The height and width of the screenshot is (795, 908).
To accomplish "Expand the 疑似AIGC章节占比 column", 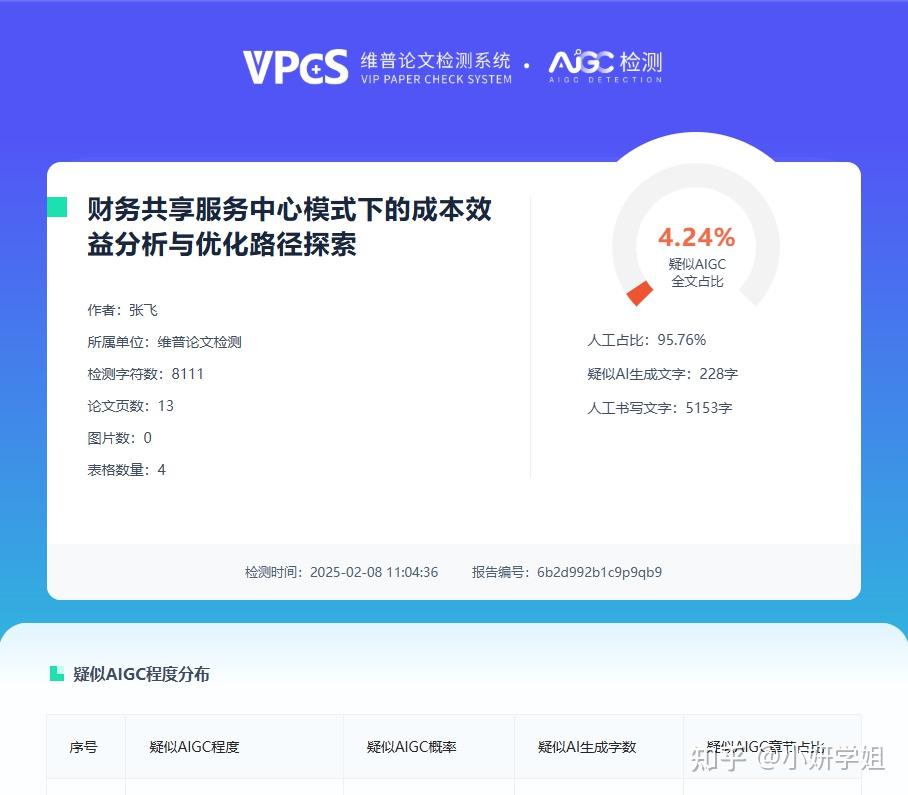I will [767, 742].
